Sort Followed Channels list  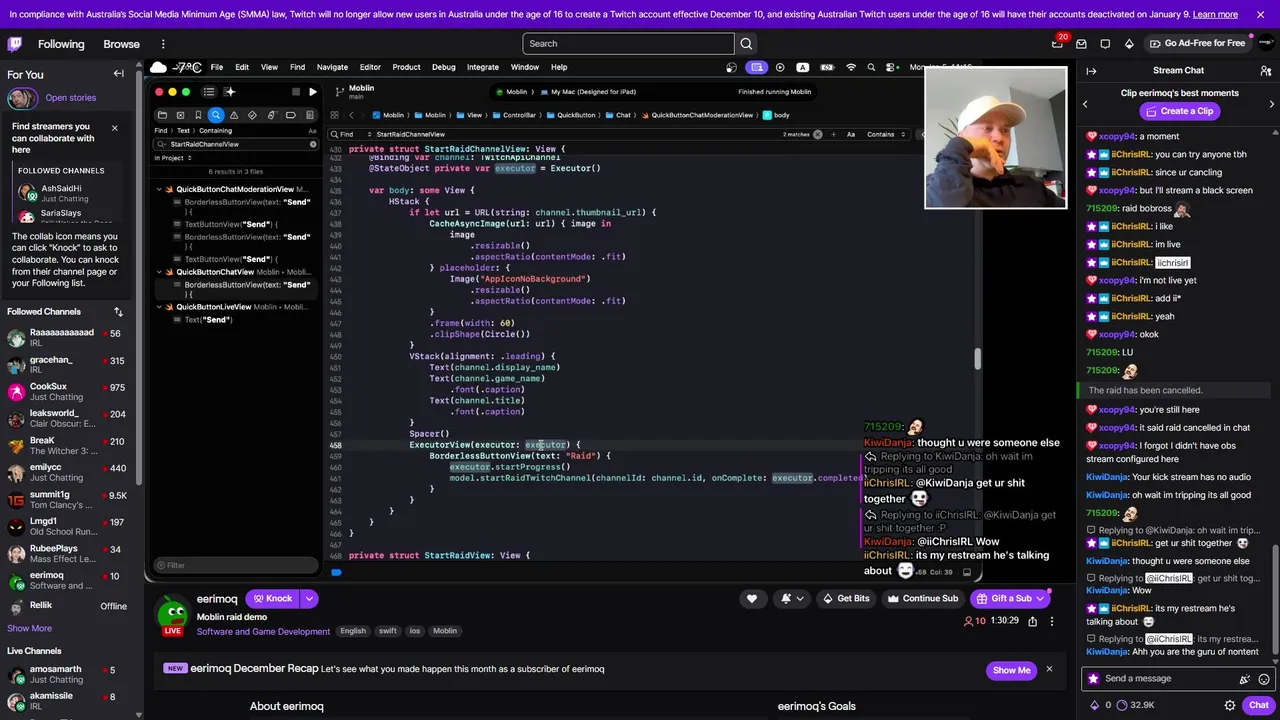point(118,312)
